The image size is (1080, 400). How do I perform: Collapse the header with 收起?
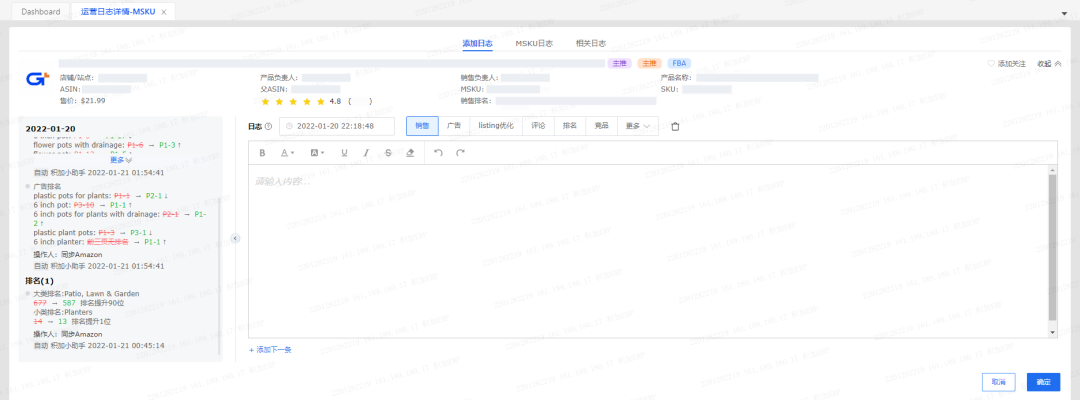point(1049,63)
